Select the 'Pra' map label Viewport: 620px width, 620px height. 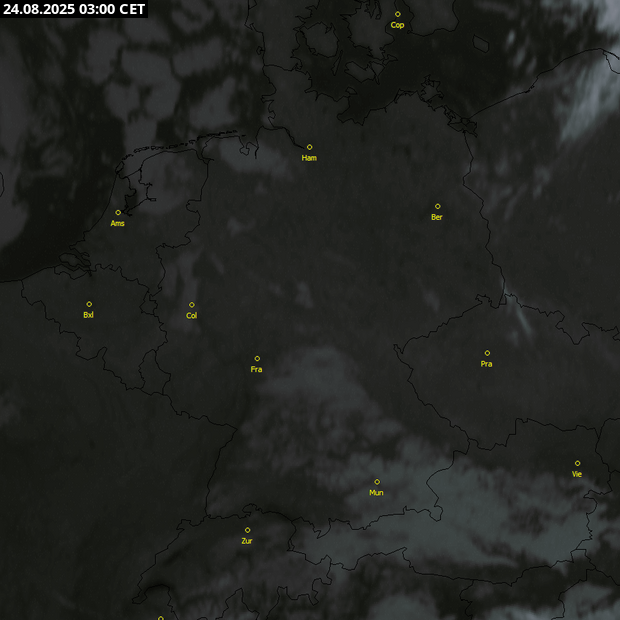486,364
